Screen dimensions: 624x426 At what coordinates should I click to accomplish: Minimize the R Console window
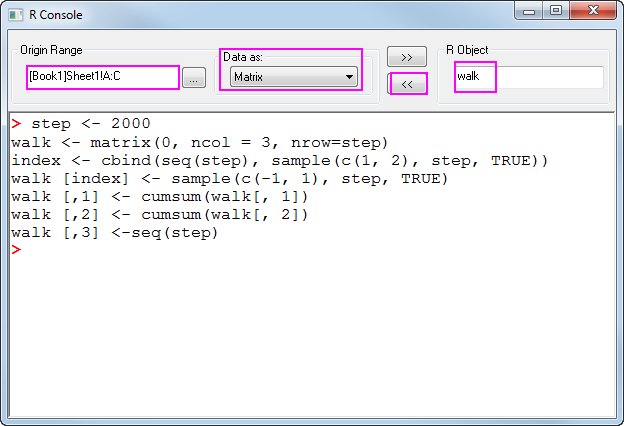click(529, 12)
